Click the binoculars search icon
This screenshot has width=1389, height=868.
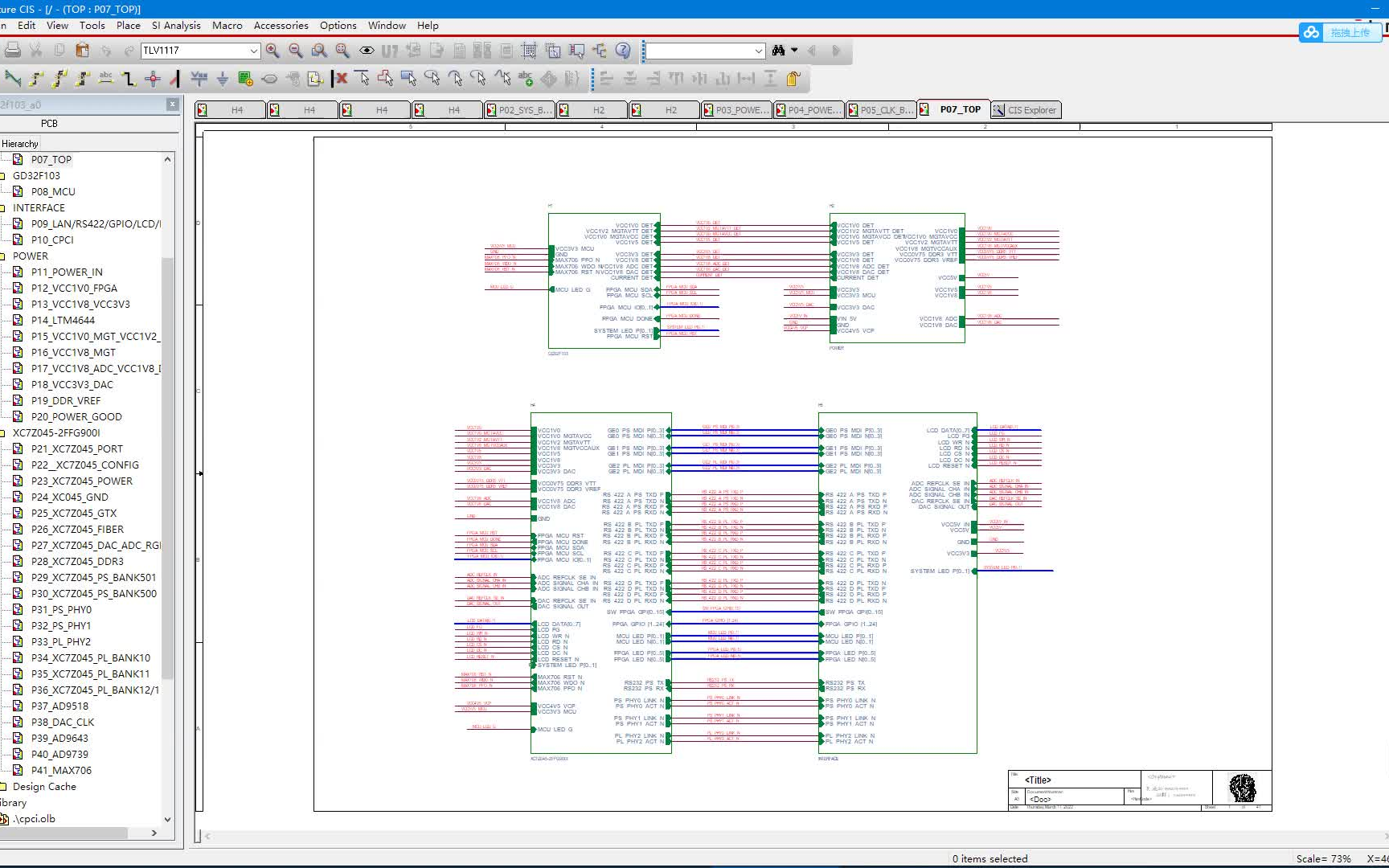[778, 51]
